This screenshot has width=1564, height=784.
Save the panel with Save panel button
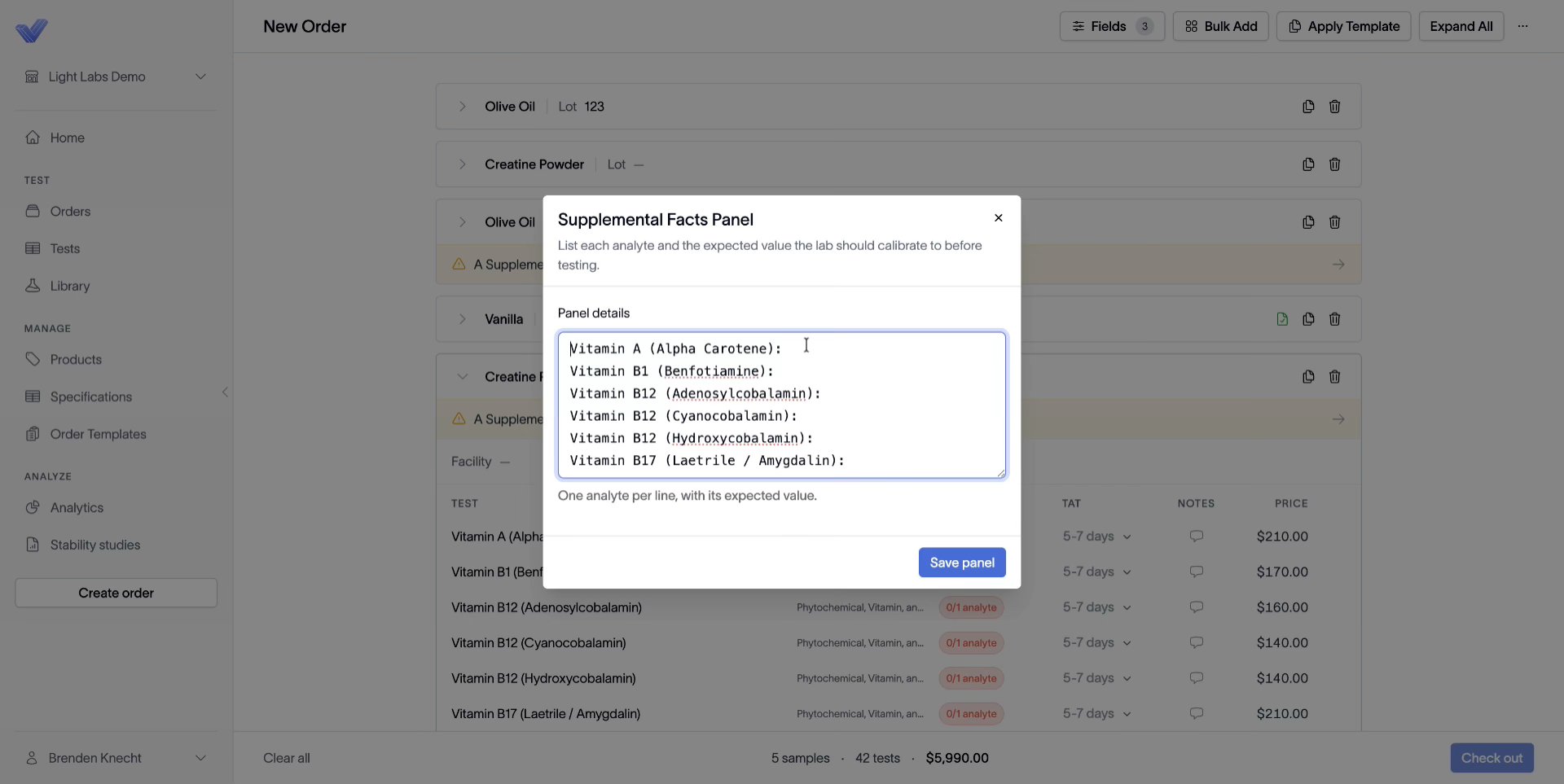pos(962,563)
